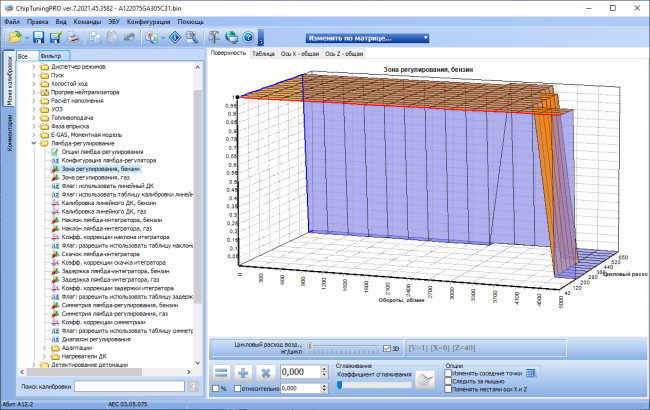Click the blue plus add-value button
The width and height of the screenshot is (650, 410).
pyautogui.click(x=243, y=373)
